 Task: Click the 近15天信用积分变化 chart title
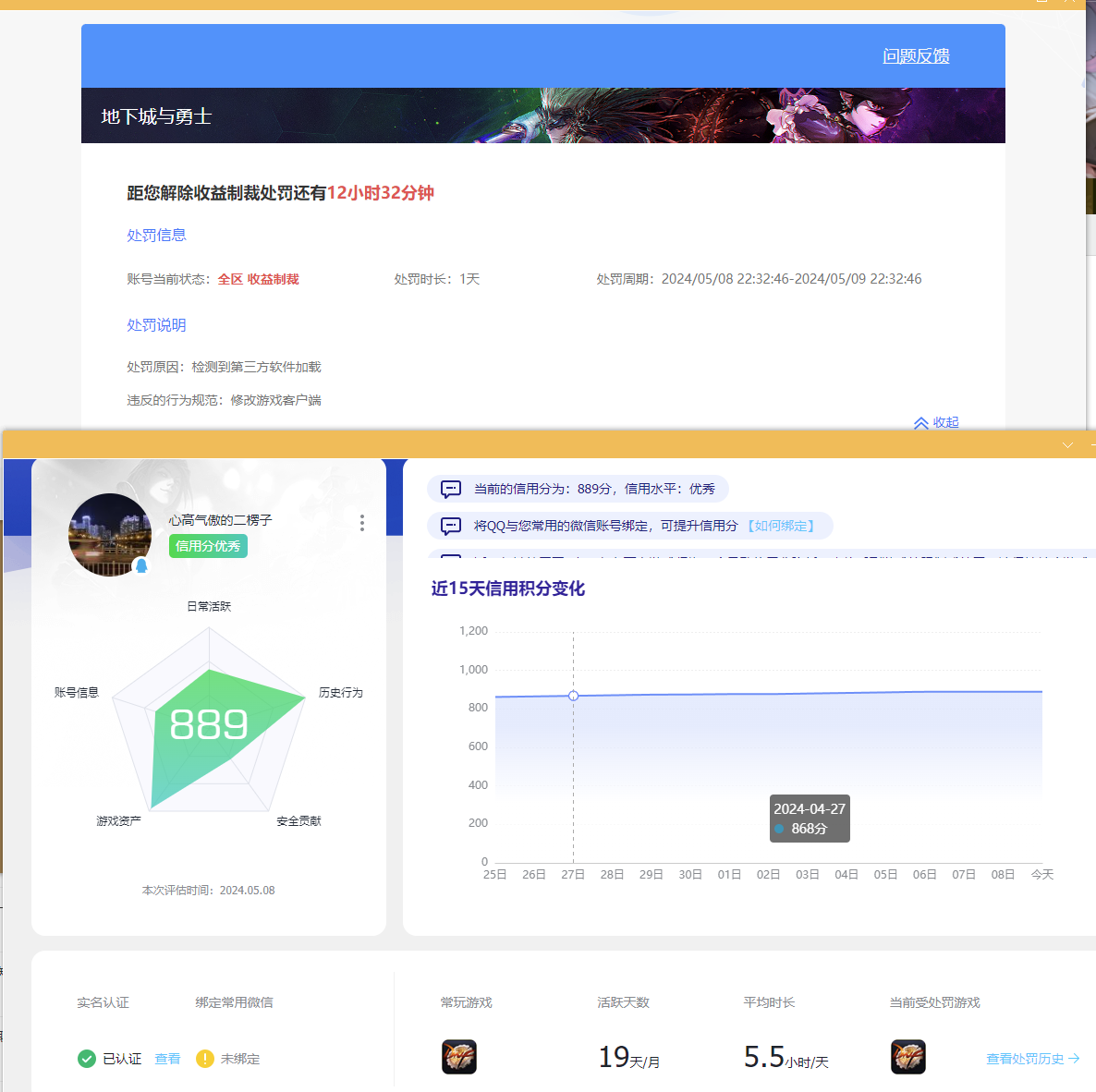[x=508, y=589]
